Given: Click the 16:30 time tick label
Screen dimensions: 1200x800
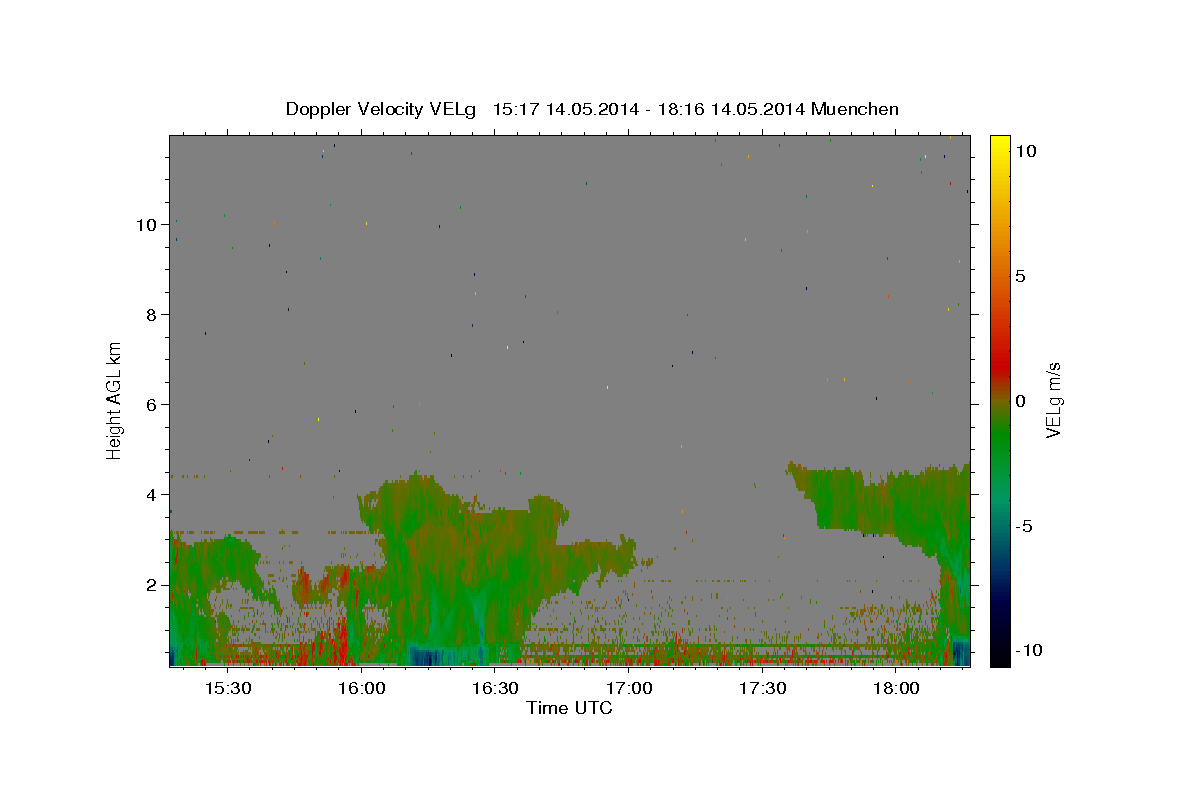Looking at the screenshot, I should coord(496,689).
